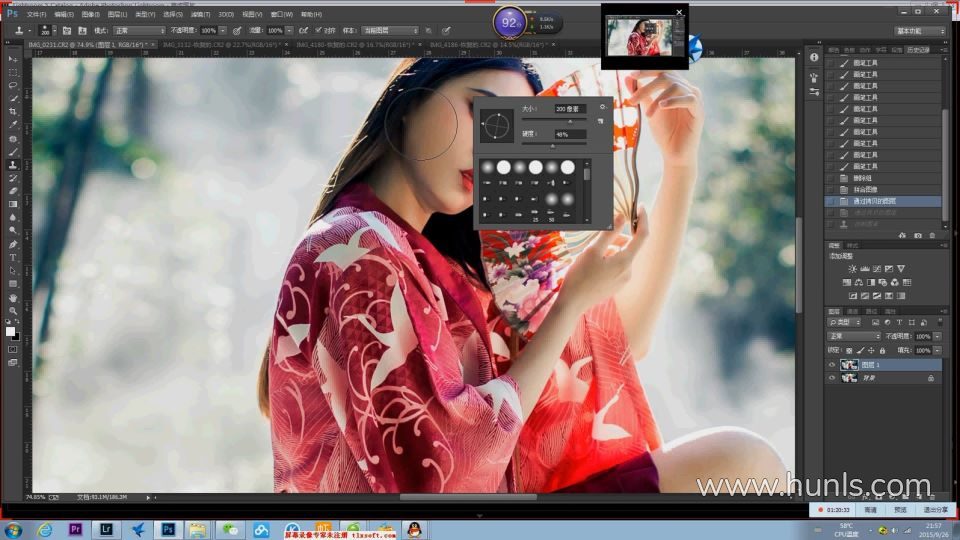The height and width of the screenshot is (540, 960).
Task: Select the Crop tool
Action: (13, 111)
